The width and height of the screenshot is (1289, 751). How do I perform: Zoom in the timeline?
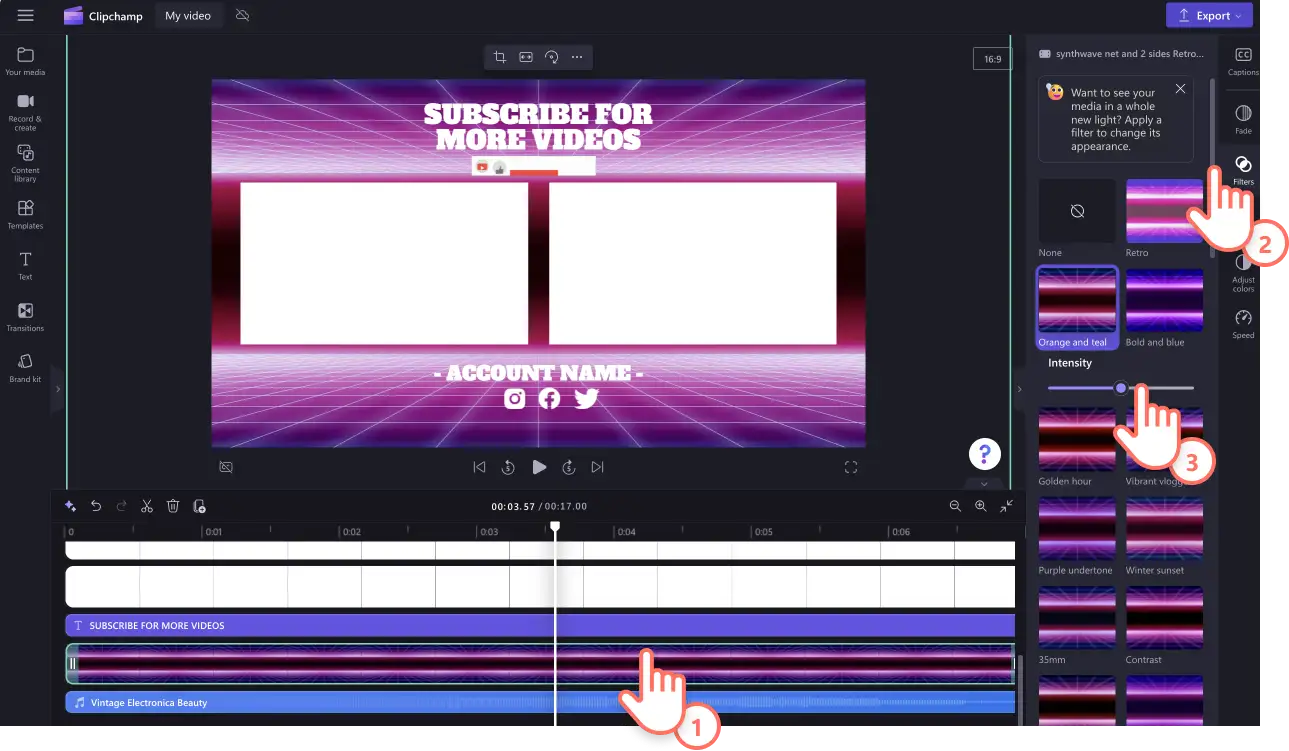tap(981, 506)
